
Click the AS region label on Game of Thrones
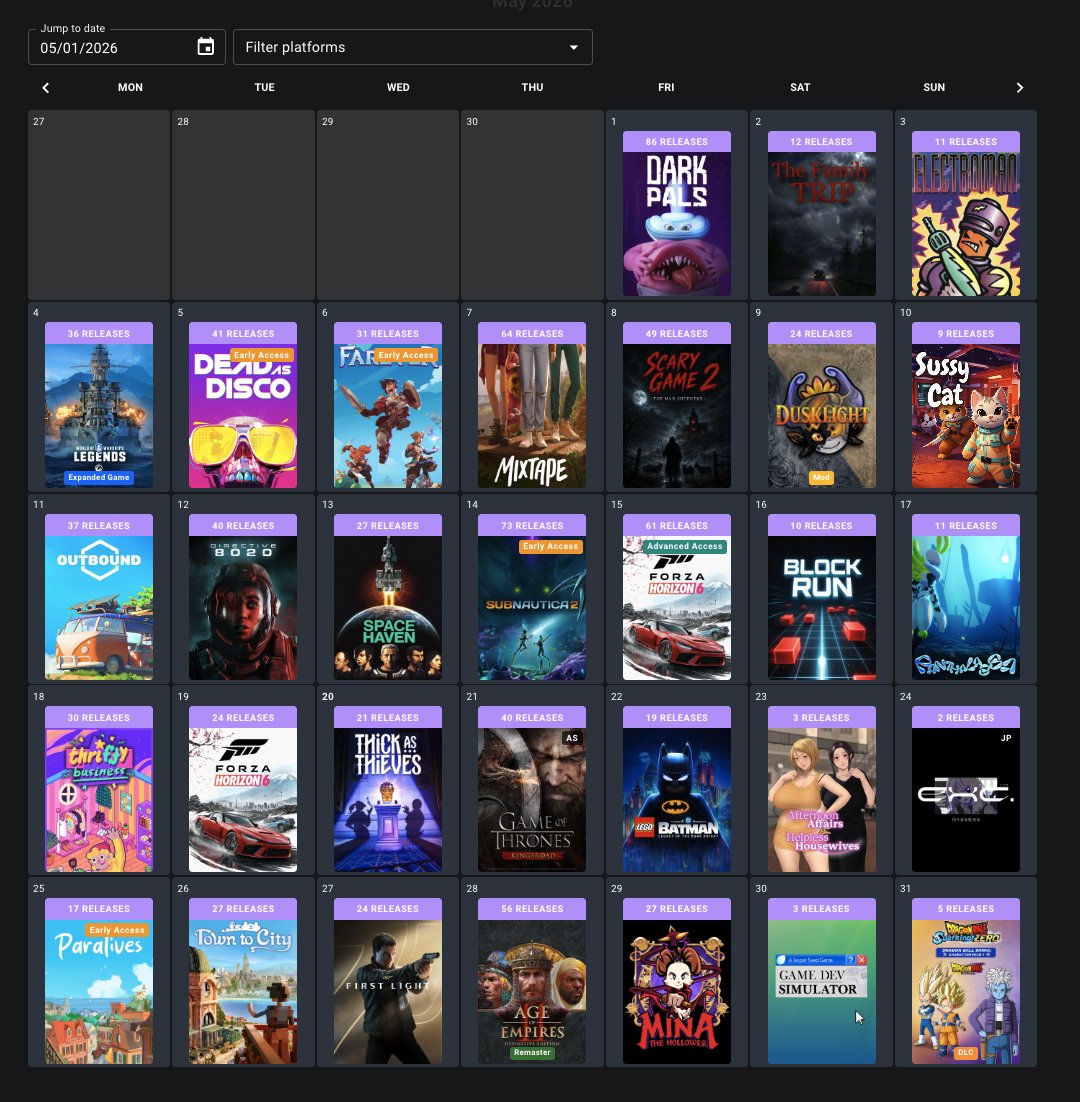pyautogui.click(x=572, y=738)
